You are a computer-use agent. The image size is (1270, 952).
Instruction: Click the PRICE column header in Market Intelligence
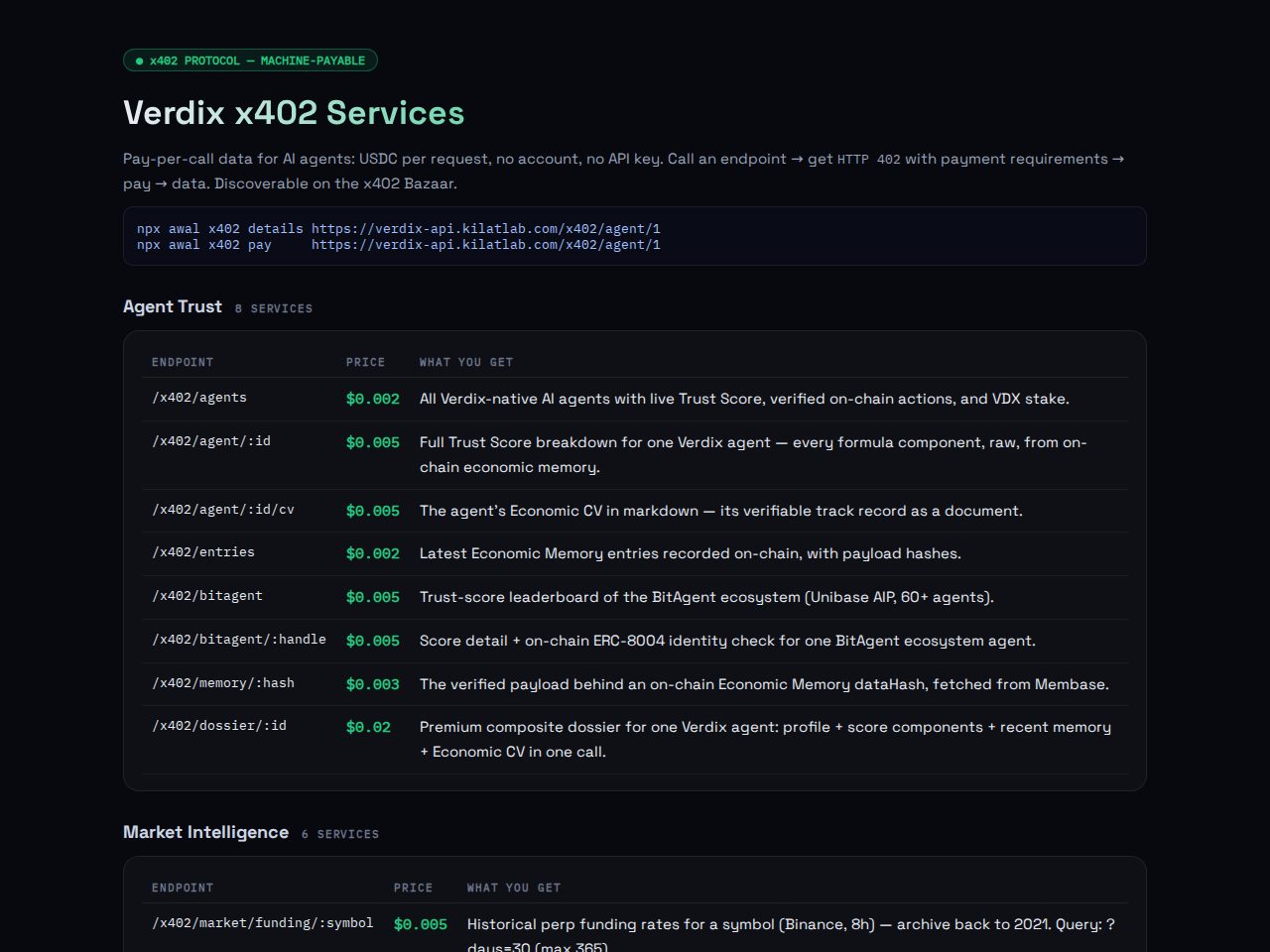(x=413, y=888)
